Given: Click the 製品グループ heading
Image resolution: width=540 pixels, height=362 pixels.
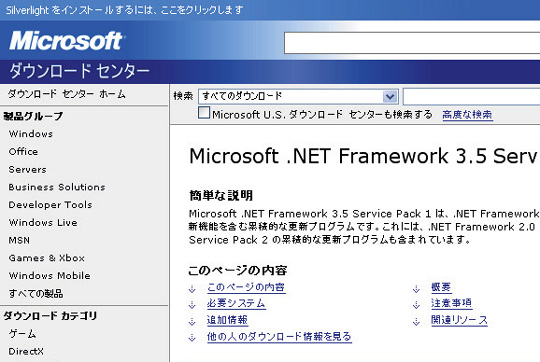Looking at the screenshot, I should pos(33,116).
